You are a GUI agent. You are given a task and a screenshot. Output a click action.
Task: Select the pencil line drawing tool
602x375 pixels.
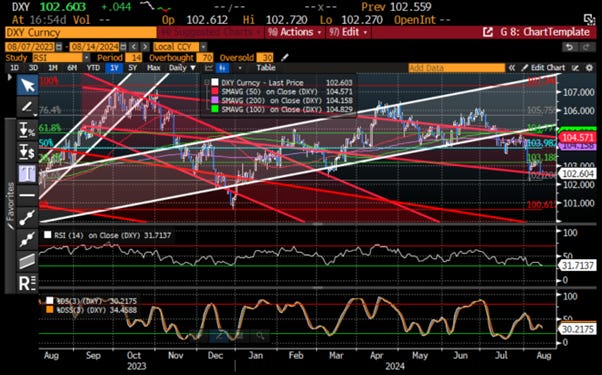coord(27,107)
